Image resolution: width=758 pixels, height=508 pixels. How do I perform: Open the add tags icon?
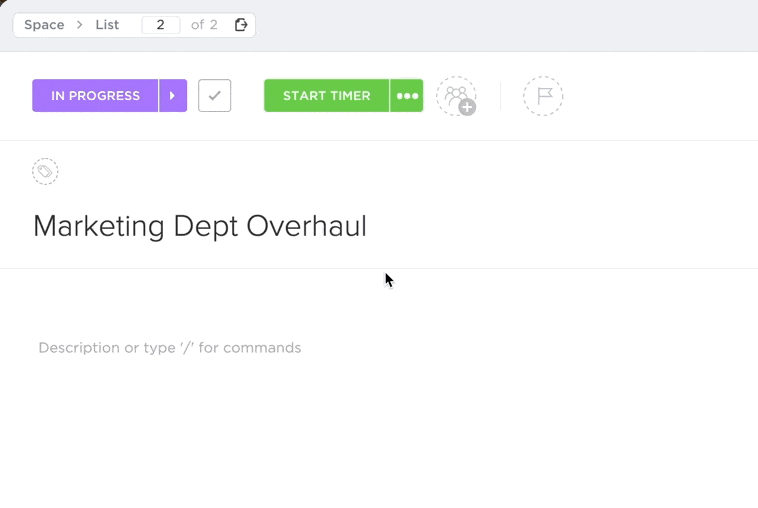(45, 172)
